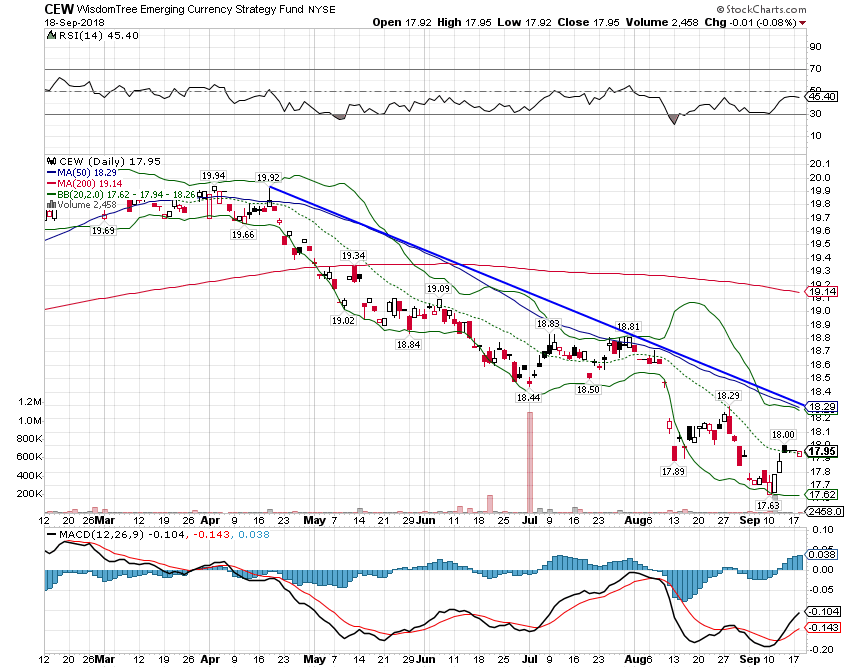The image size is (850, 668).
Task: Click the 18.50 price low callout
Action: coord(588,389)
